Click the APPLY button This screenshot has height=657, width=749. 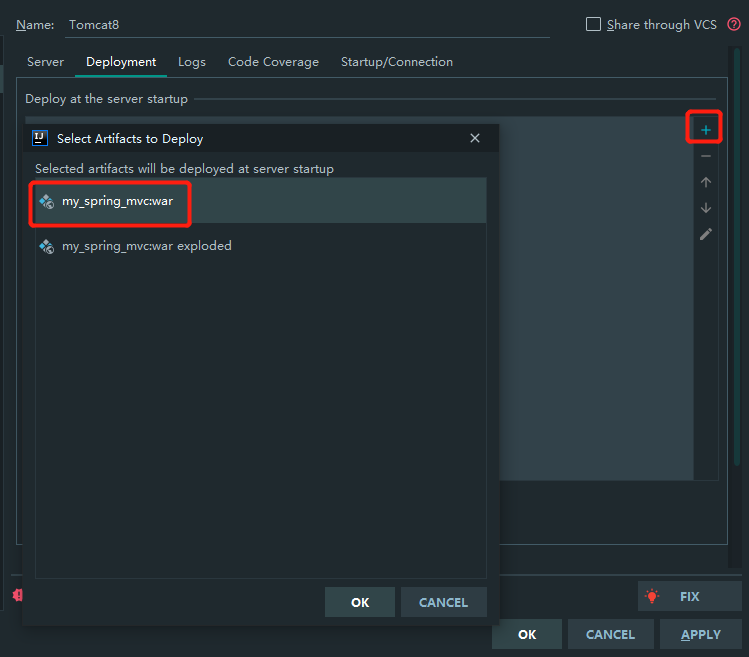click(700, 634)
